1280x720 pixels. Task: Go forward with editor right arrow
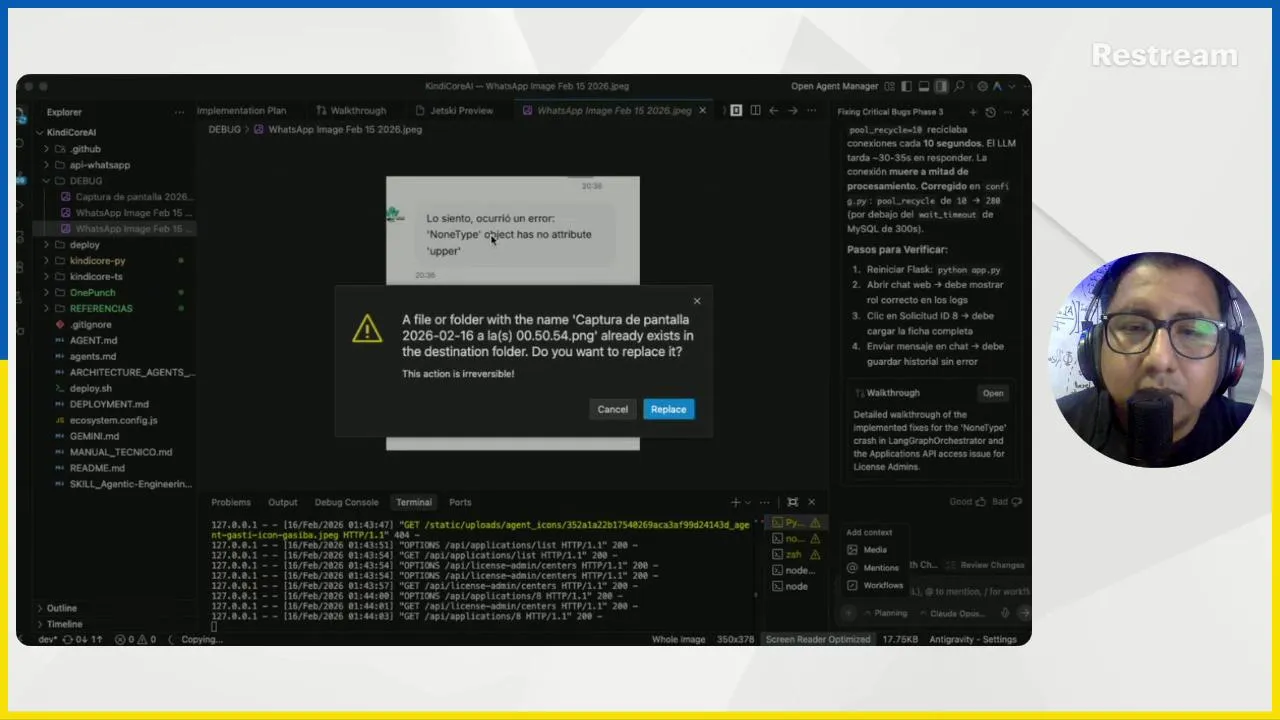pyautogui.click(x=792, y=111)
